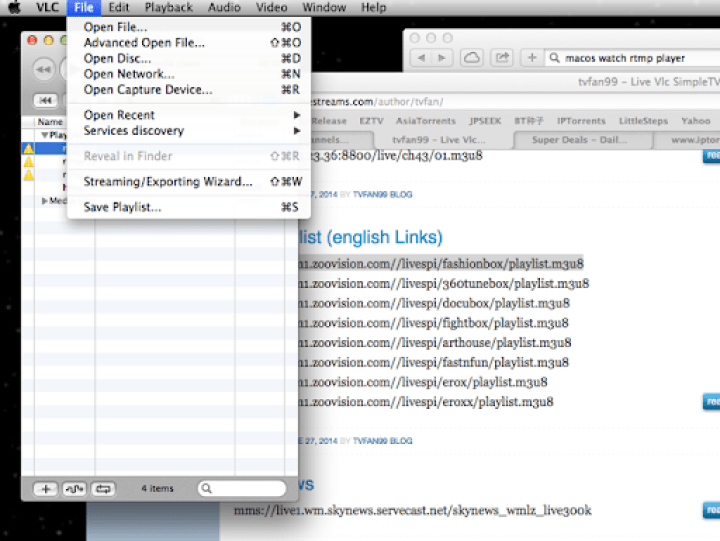Screen dimensions: 720x541
Task: Click the ch43/01.m3u8 stream URL
Action: 396,156
